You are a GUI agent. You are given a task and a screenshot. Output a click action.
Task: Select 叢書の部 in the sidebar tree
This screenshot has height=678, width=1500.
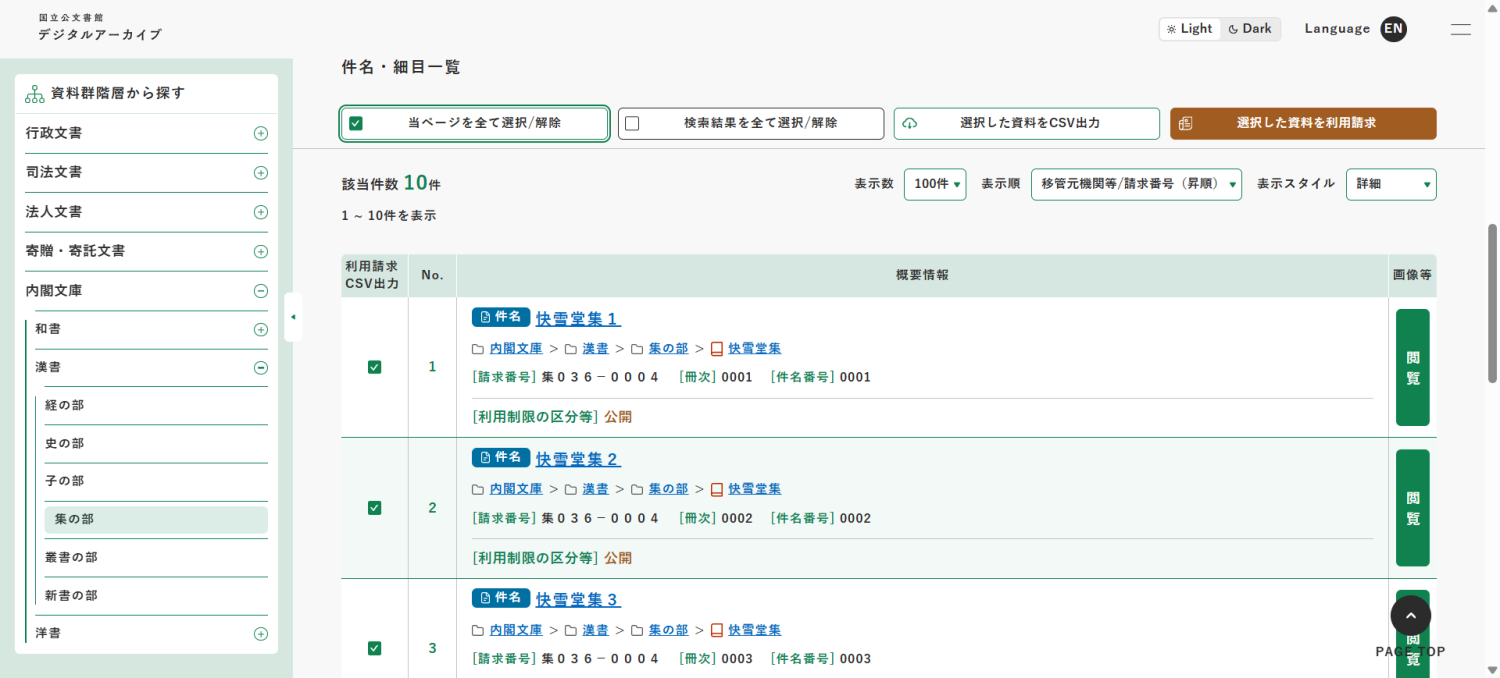pos(72,557)
